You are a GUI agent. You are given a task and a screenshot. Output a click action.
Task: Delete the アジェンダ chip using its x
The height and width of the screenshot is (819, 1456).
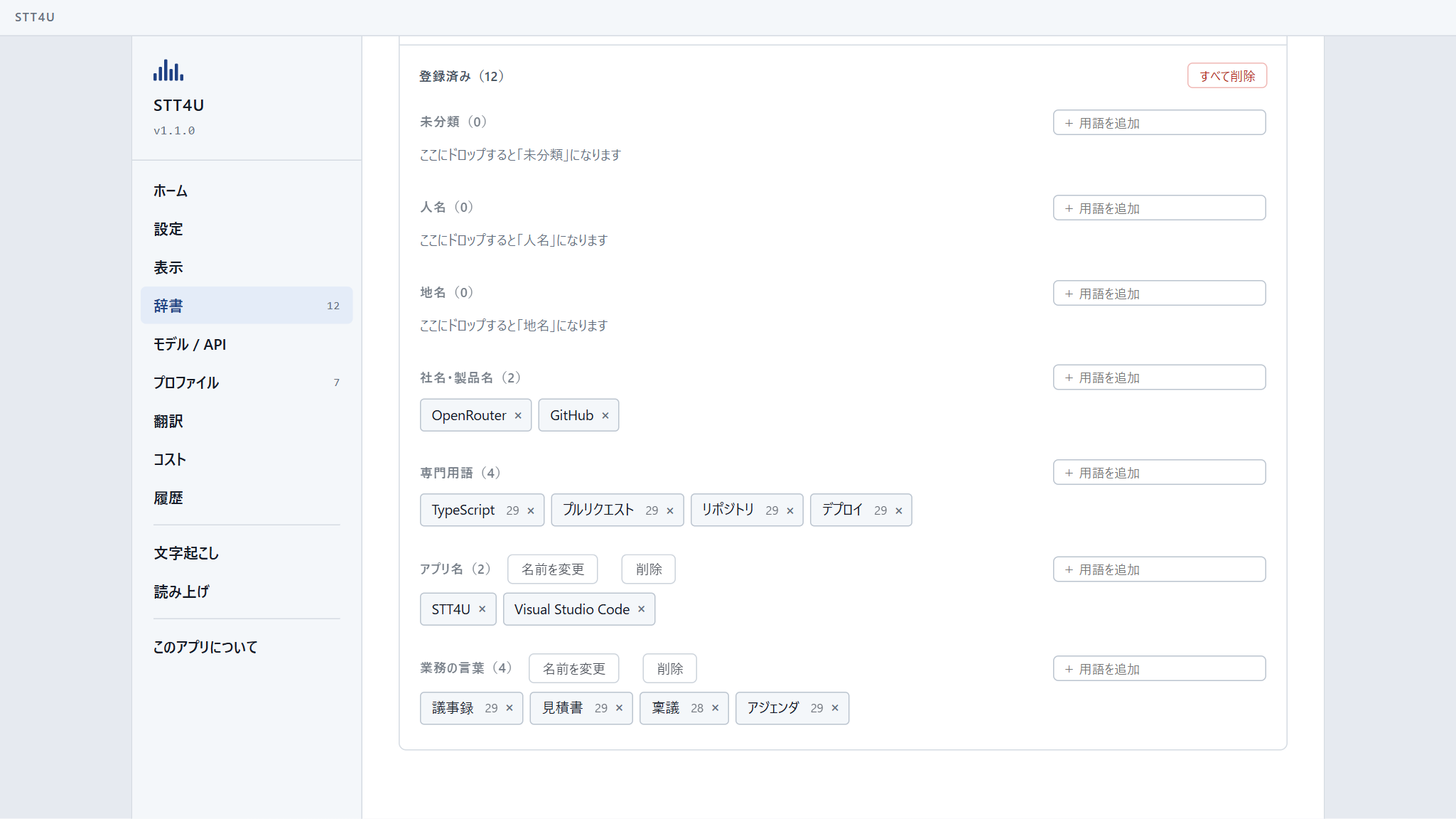point(836,708)
